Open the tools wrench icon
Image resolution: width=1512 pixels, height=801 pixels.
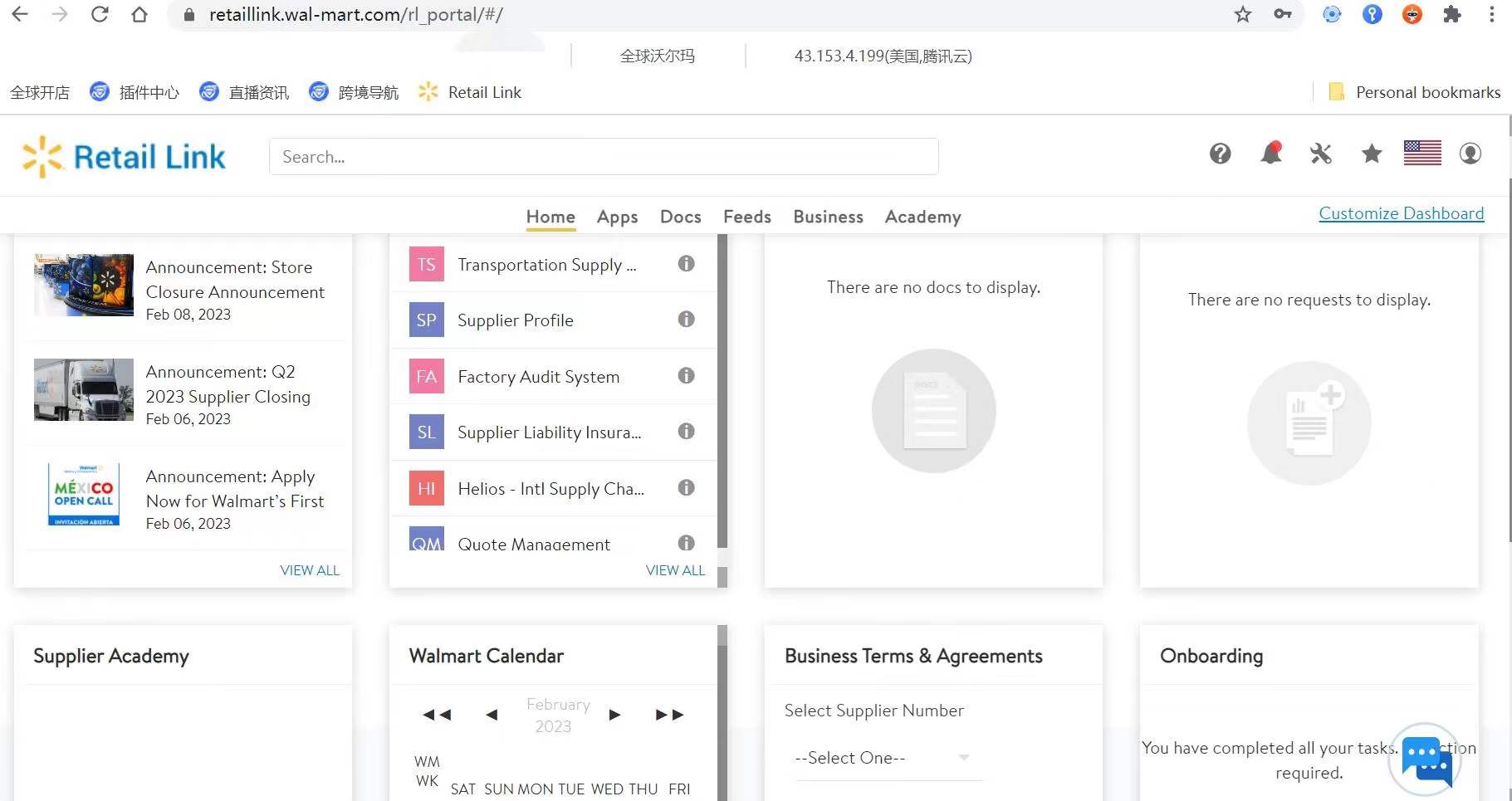coord(1321,154)
